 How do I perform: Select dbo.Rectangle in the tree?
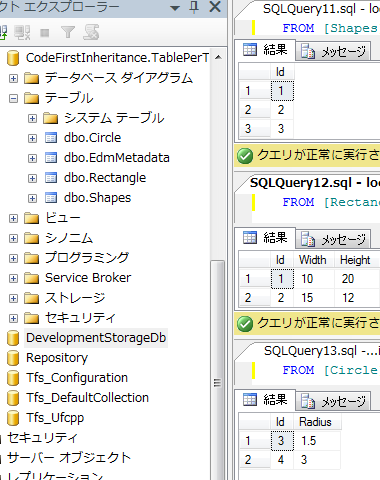[105, 178]
